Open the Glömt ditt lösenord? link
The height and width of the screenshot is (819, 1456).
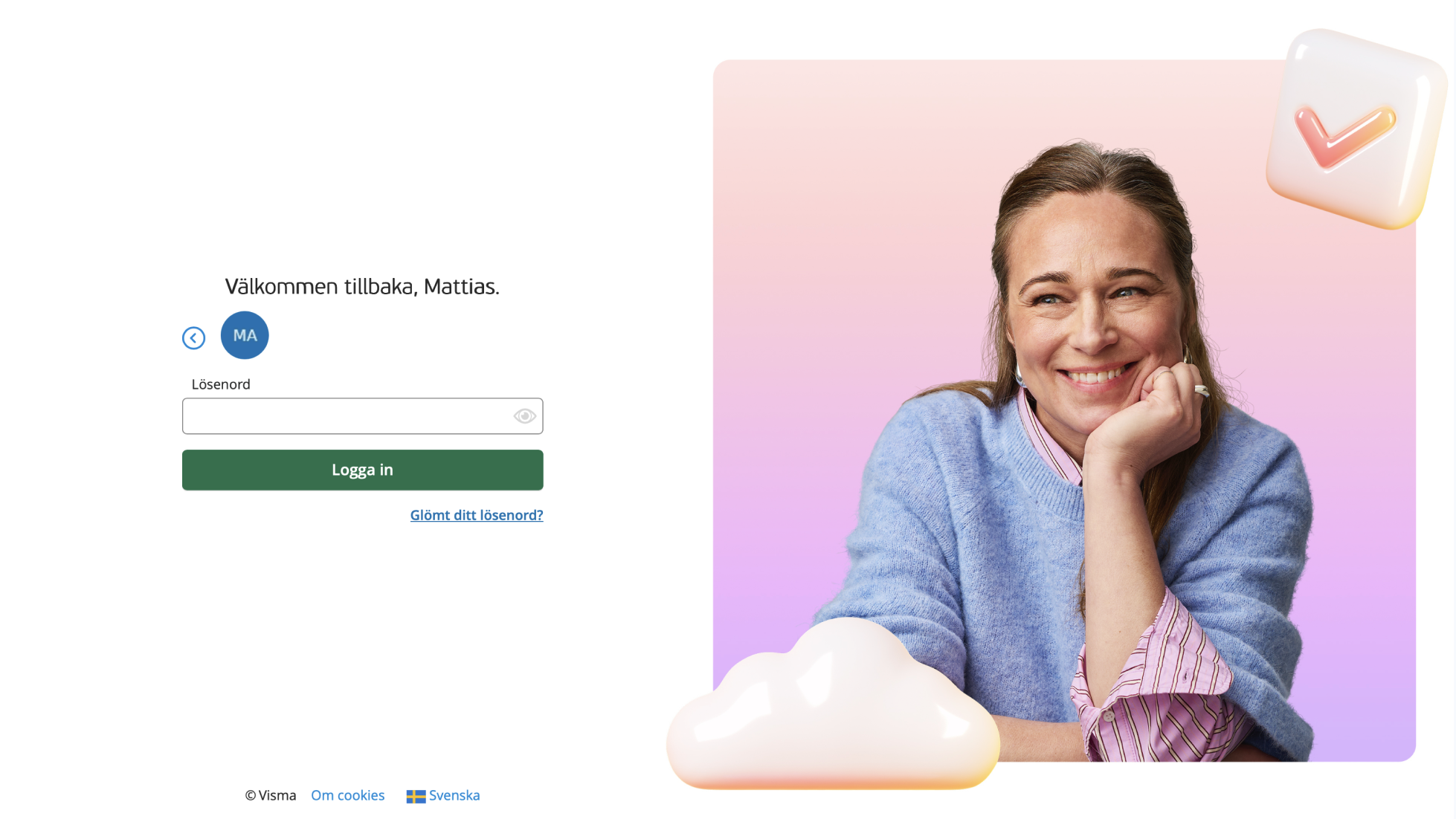click(477, 515)
